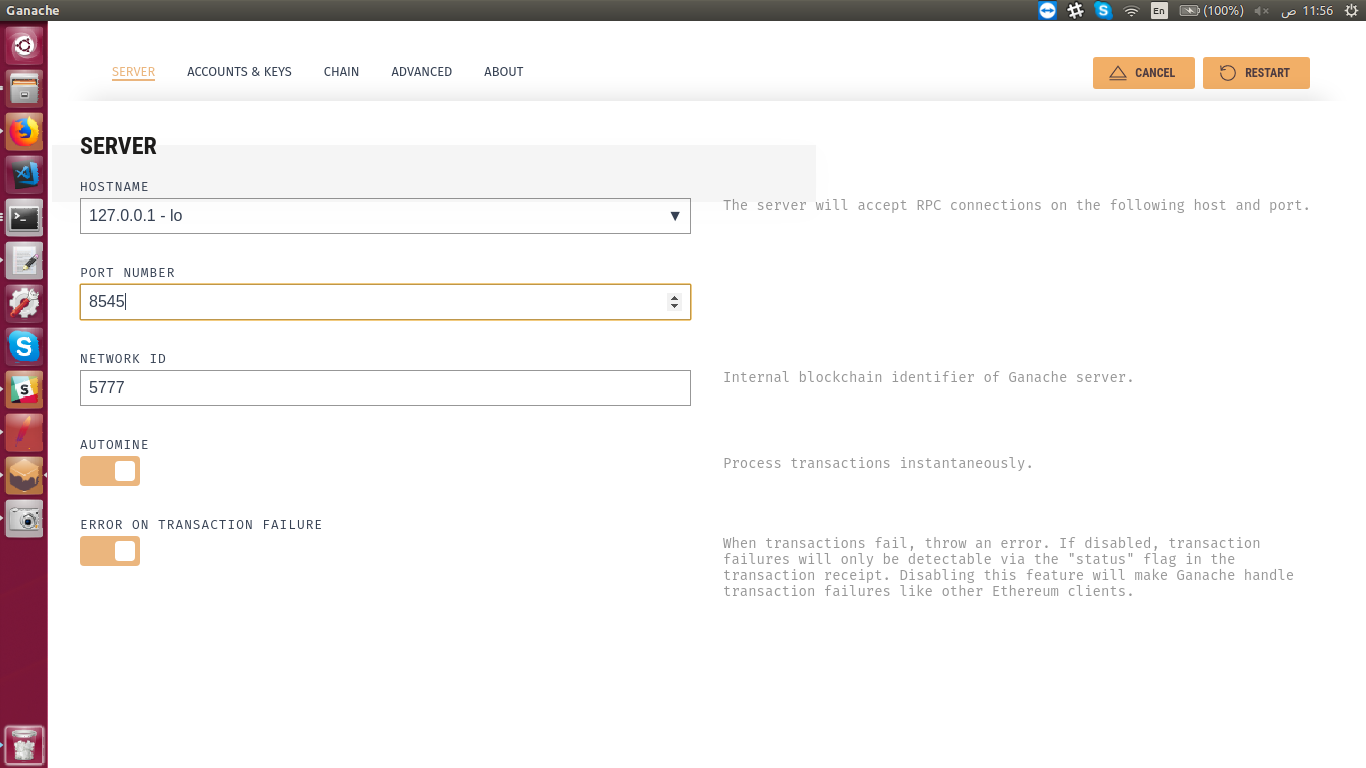Launch Firefox from the dock
1366x768 pixels.
[24, 131]
